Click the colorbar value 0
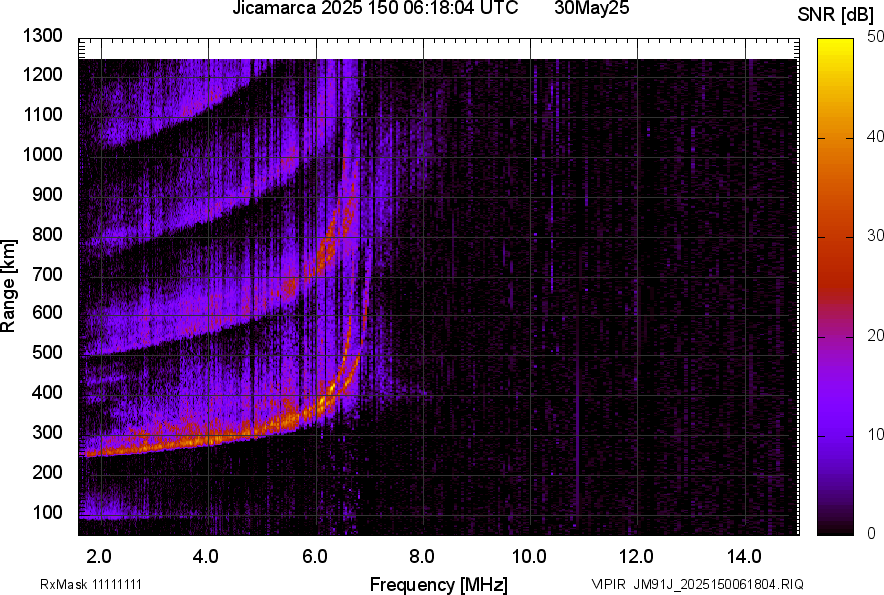The image size is (884, 595). (872, 532)
